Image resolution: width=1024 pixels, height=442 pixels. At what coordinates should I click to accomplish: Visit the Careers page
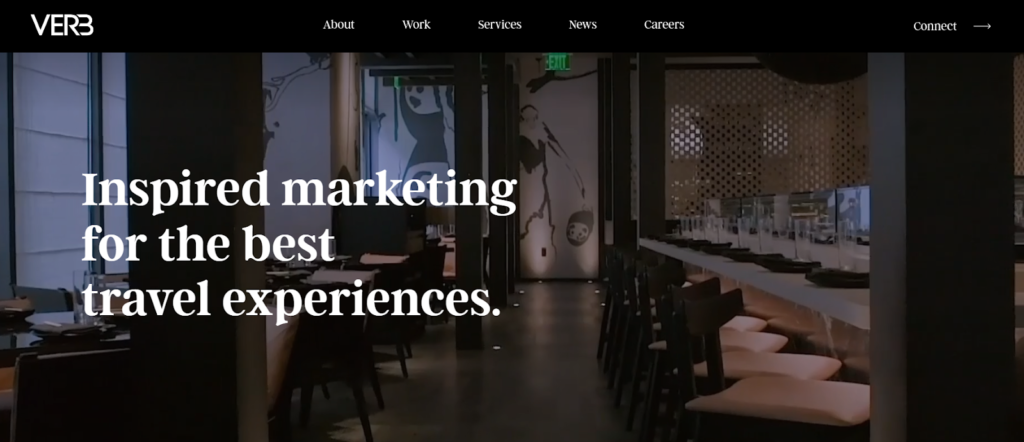click(664, 25)
